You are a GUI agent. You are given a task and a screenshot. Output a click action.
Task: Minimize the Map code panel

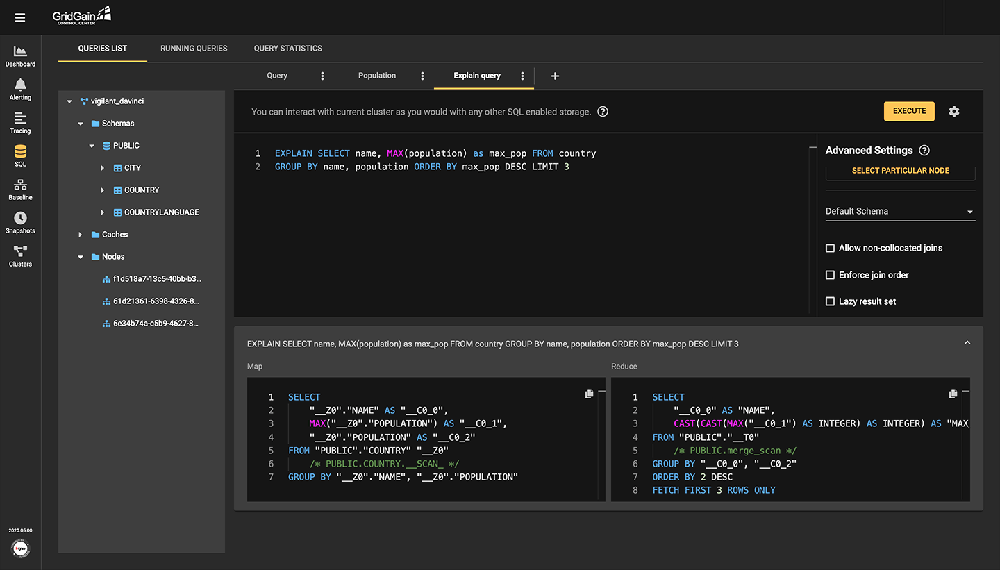[x=601, y=391]
